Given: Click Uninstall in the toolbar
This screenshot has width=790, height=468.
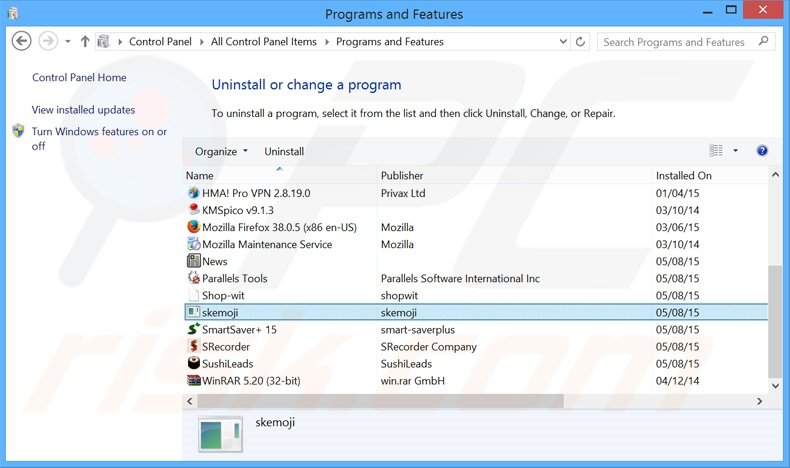Looking at the screenshot, I should 284,151.
